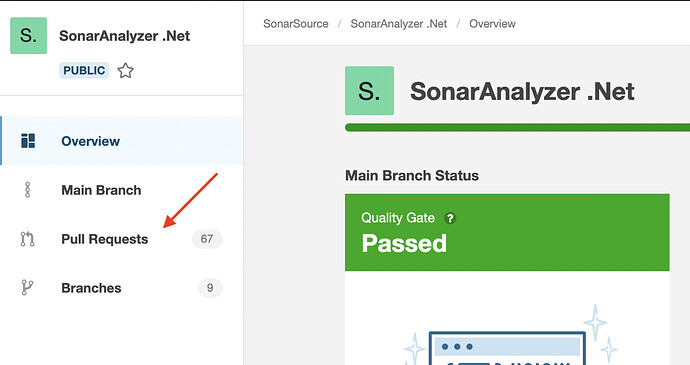Image resolution: width=690 pixels, height=365 pixels.
Task: Click the Pull Requests merge icon
Action: [x=27, y=239]
